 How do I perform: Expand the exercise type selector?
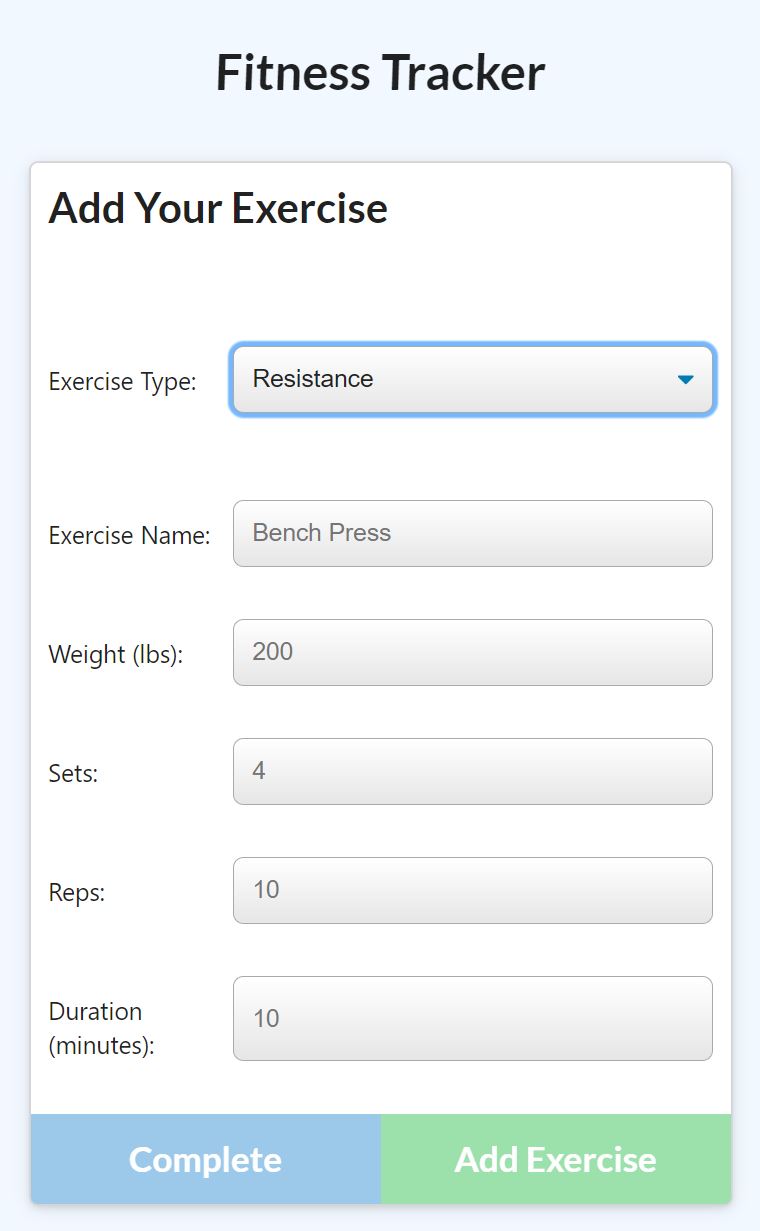coord(470,380)
